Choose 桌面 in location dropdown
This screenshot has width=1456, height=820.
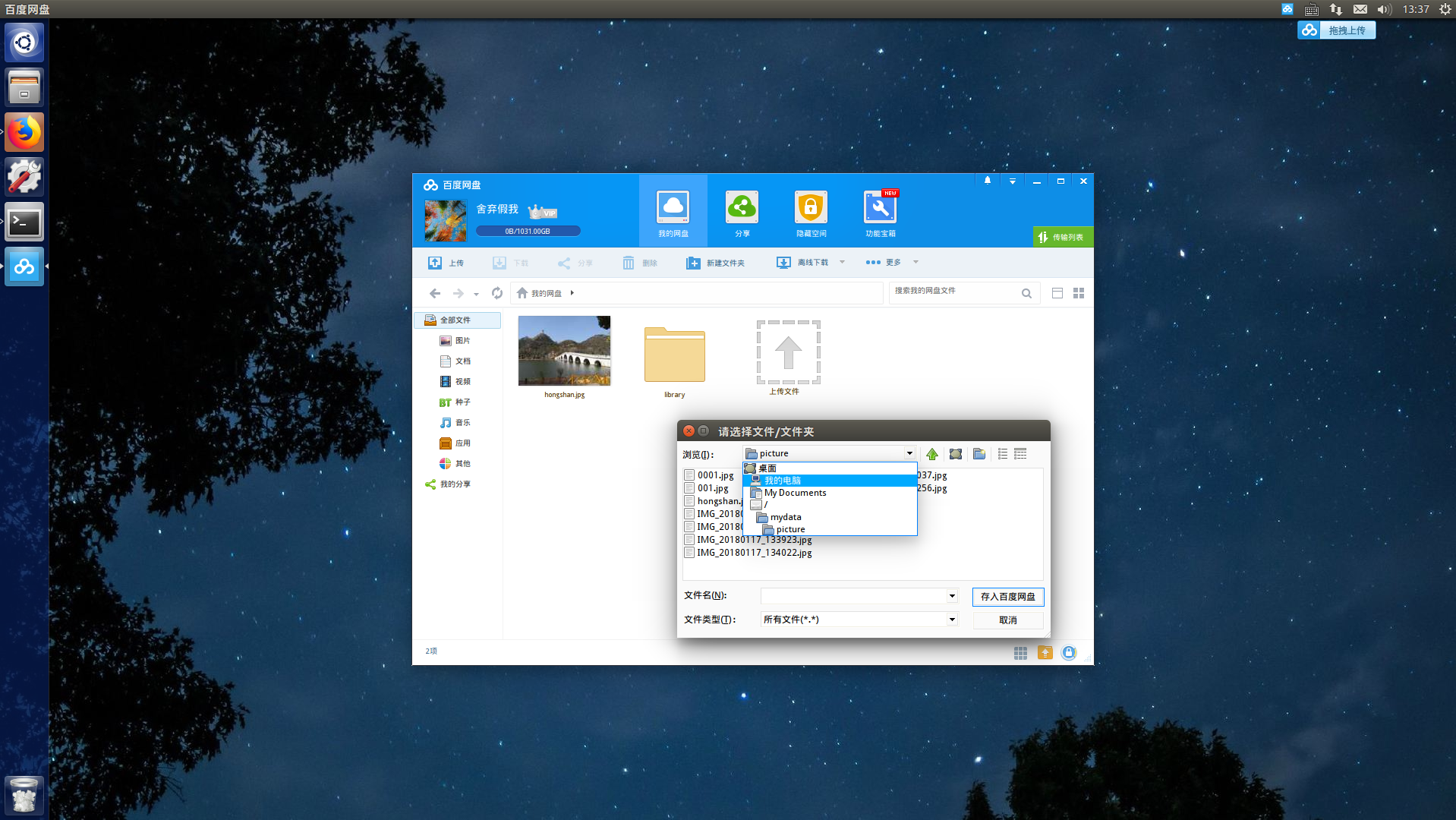pos(830,468)
